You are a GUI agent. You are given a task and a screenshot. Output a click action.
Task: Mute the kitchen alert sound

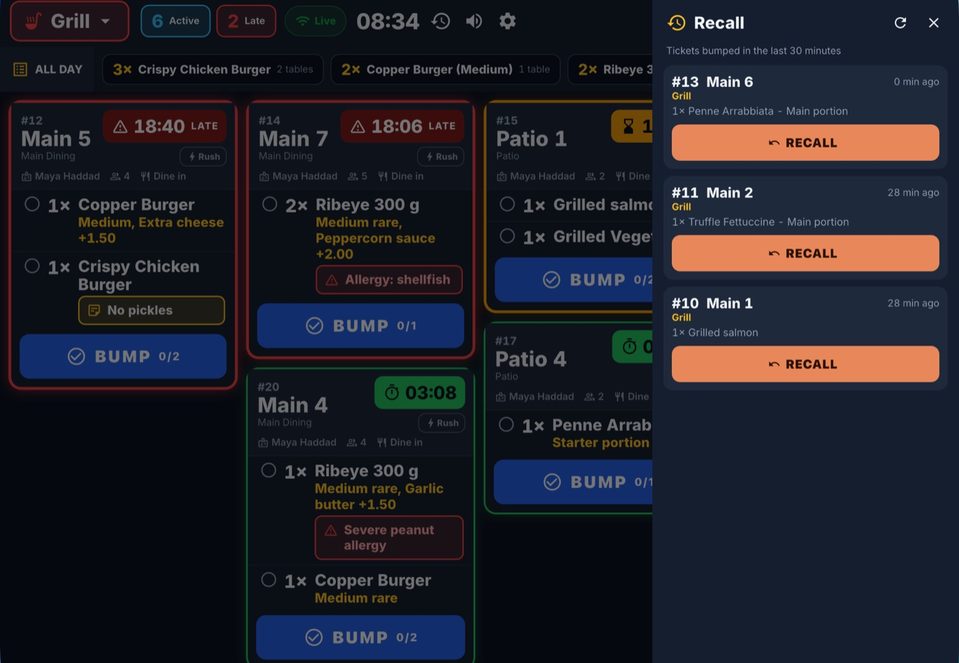point(474,21)
